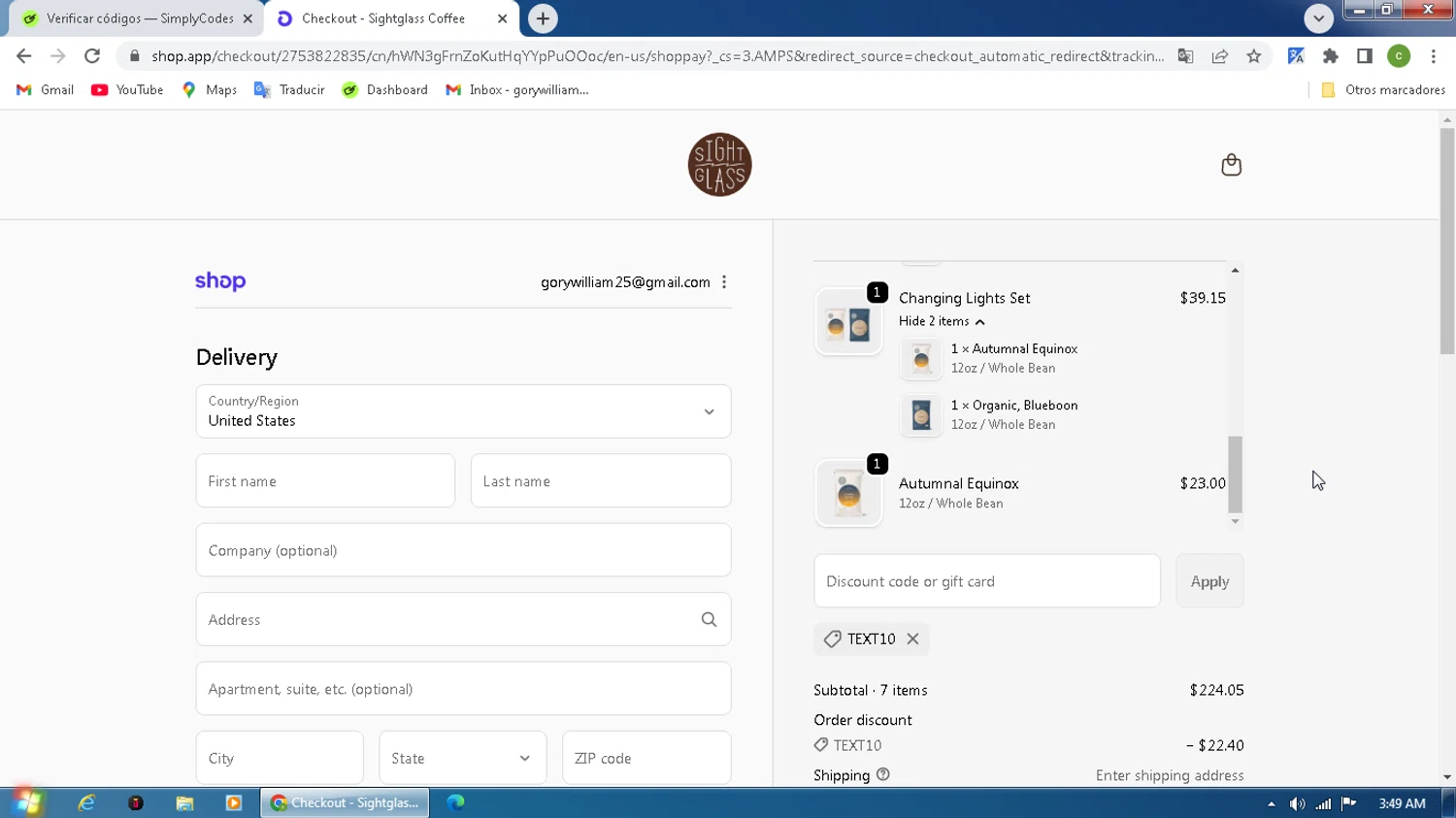Click the browser forward arrow
Screen dimensions: 1456x818
[x=58, y=56]
